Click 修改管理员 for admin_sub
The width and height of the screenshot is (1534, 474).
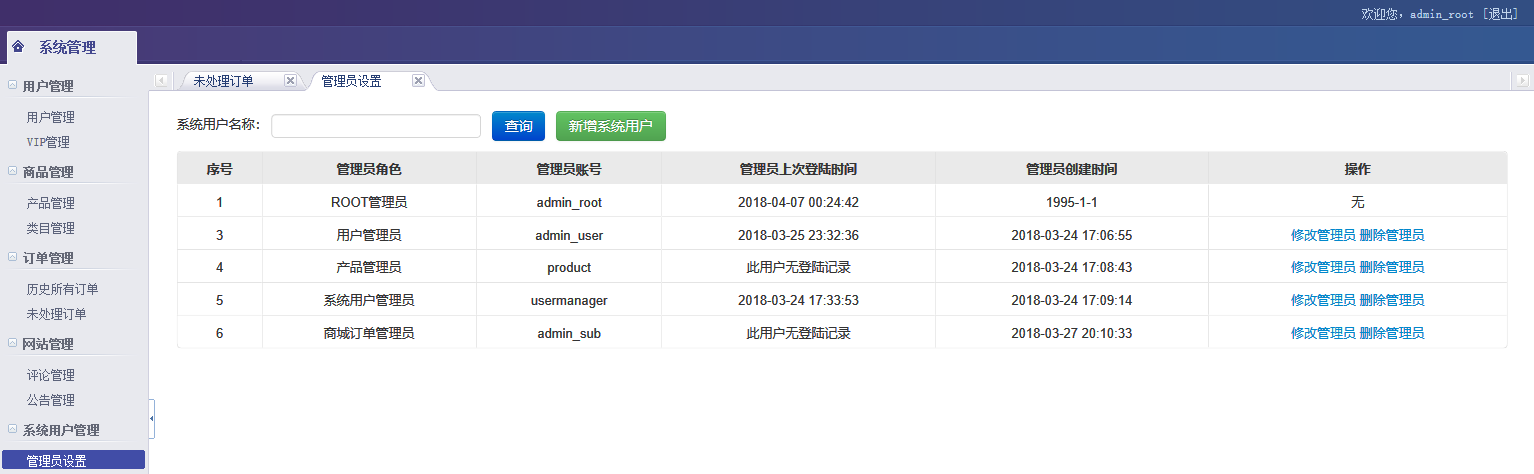click(1323, 333)
